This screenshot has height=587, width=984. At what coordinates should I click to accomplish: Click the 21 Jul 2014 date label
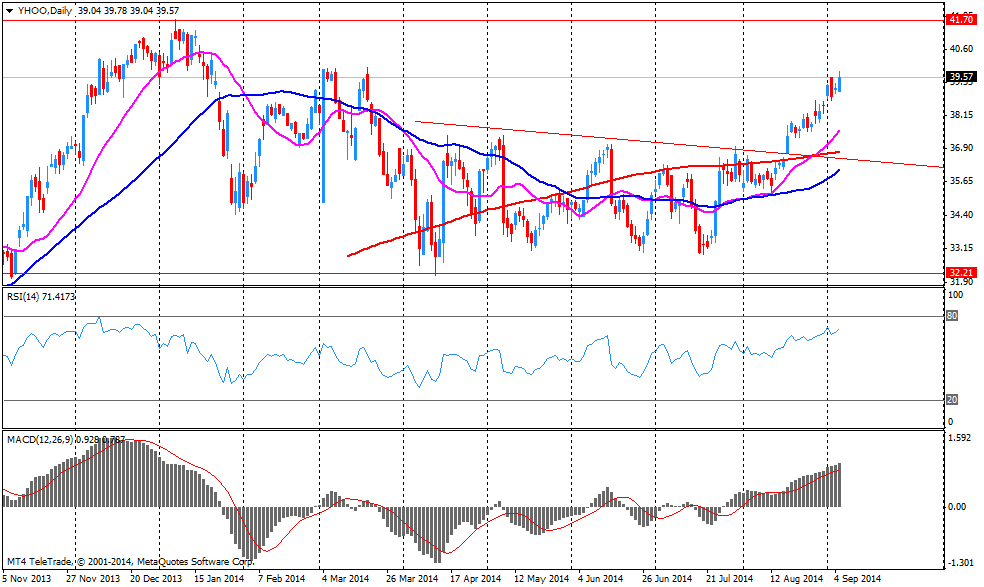pyautogui.click(x=729, y=578)
